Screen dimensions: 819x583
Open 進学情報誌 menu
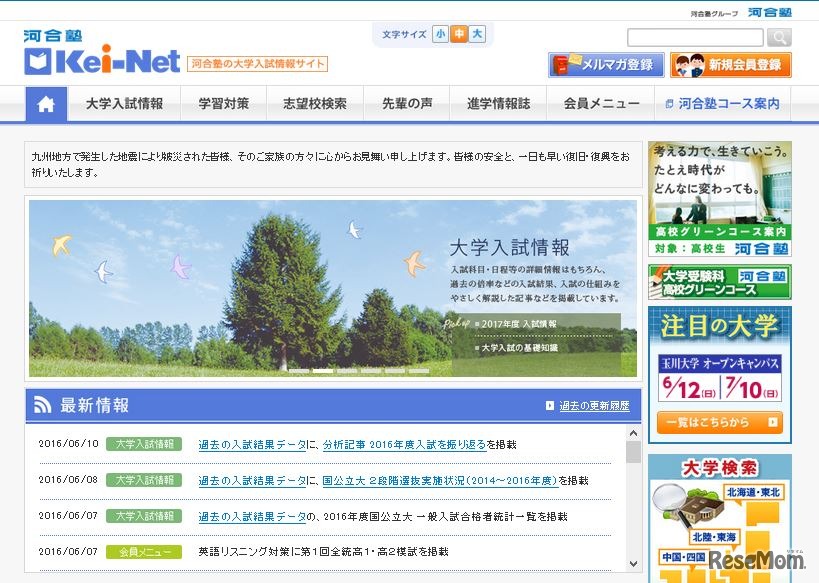click(x=498, y=103)
